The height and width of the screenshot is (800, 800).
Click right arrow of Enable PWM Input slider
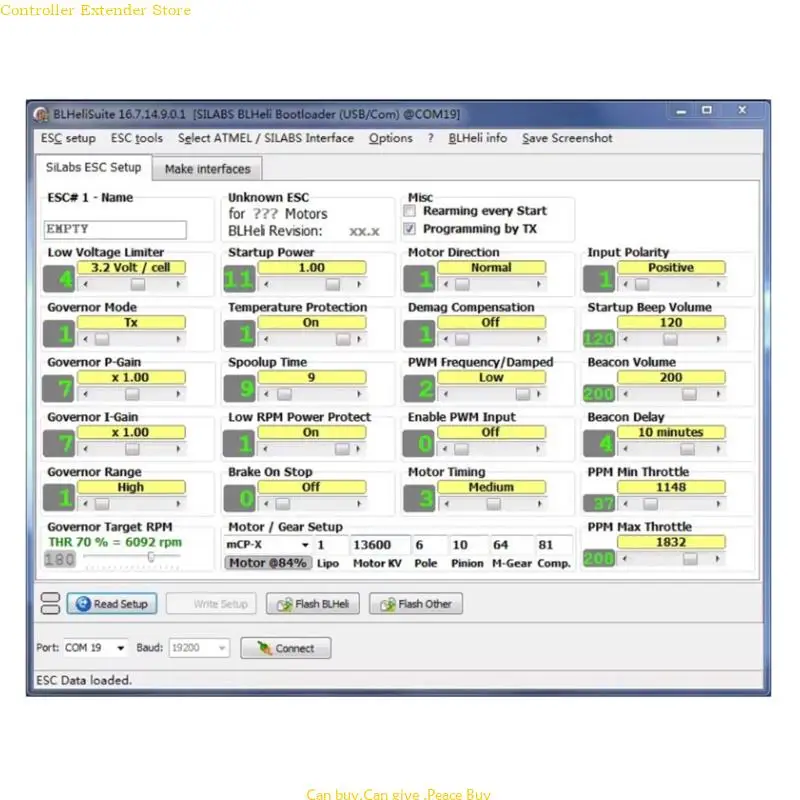click(x=538, y=449)
